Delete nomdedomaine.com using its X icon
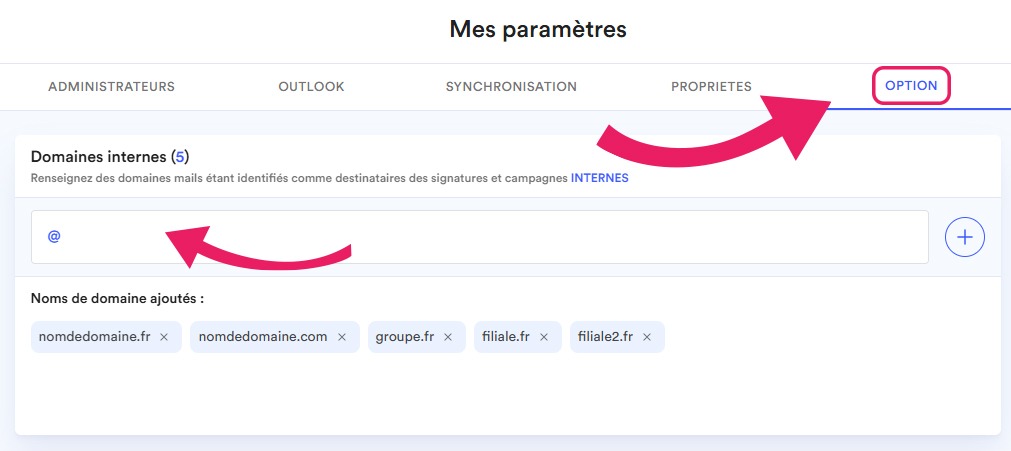Viewport: 1011px width, 451px height. click(342, 337)
